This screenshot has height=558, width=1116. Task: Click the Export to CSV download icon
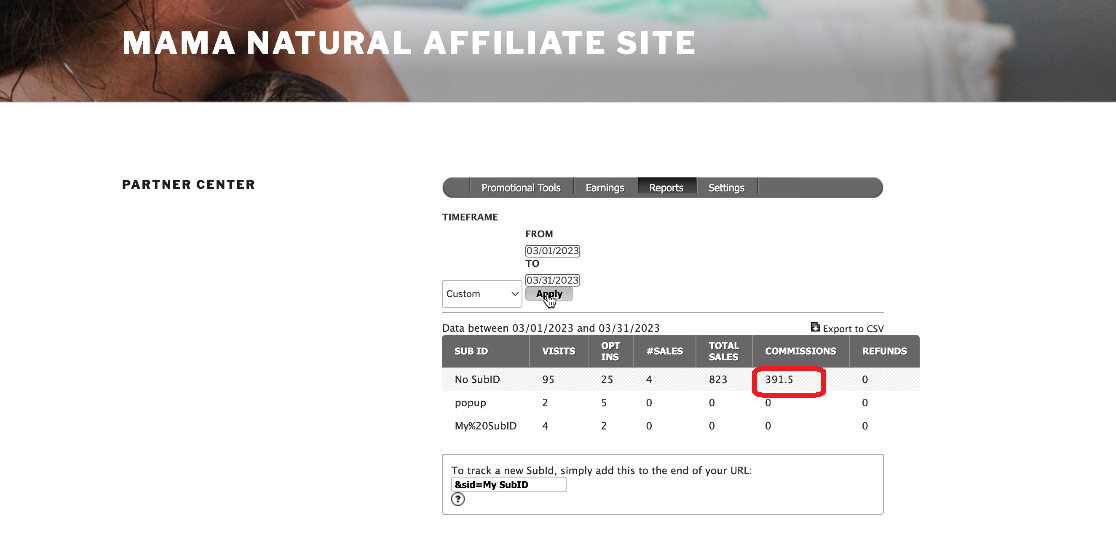(815, 327)
